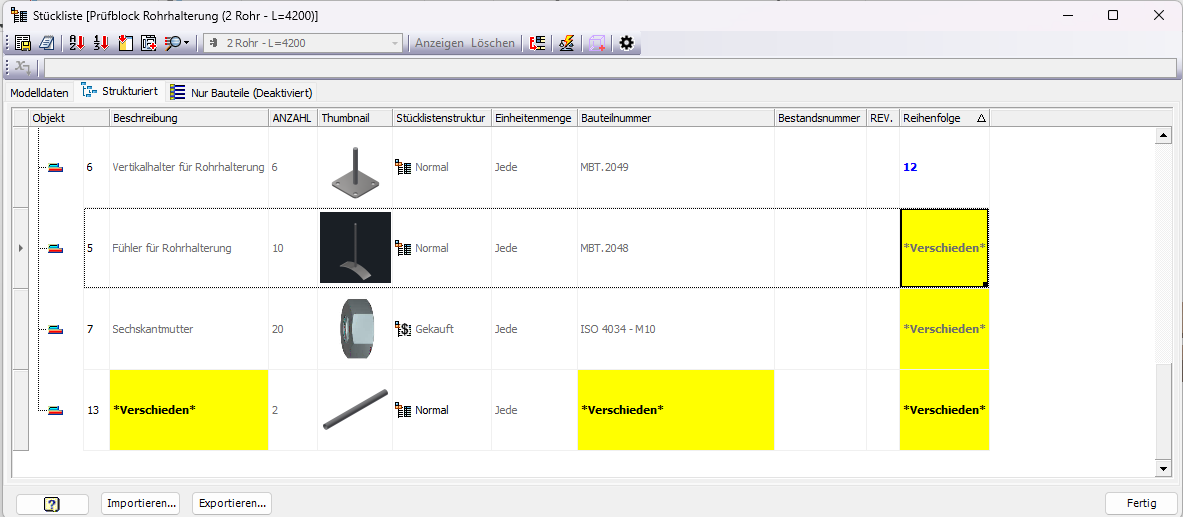This screenshot has height=517, width=1183.
Task: Open the magnifier view options dropdown
Action: pyautogui.click(x=178, y=43)
